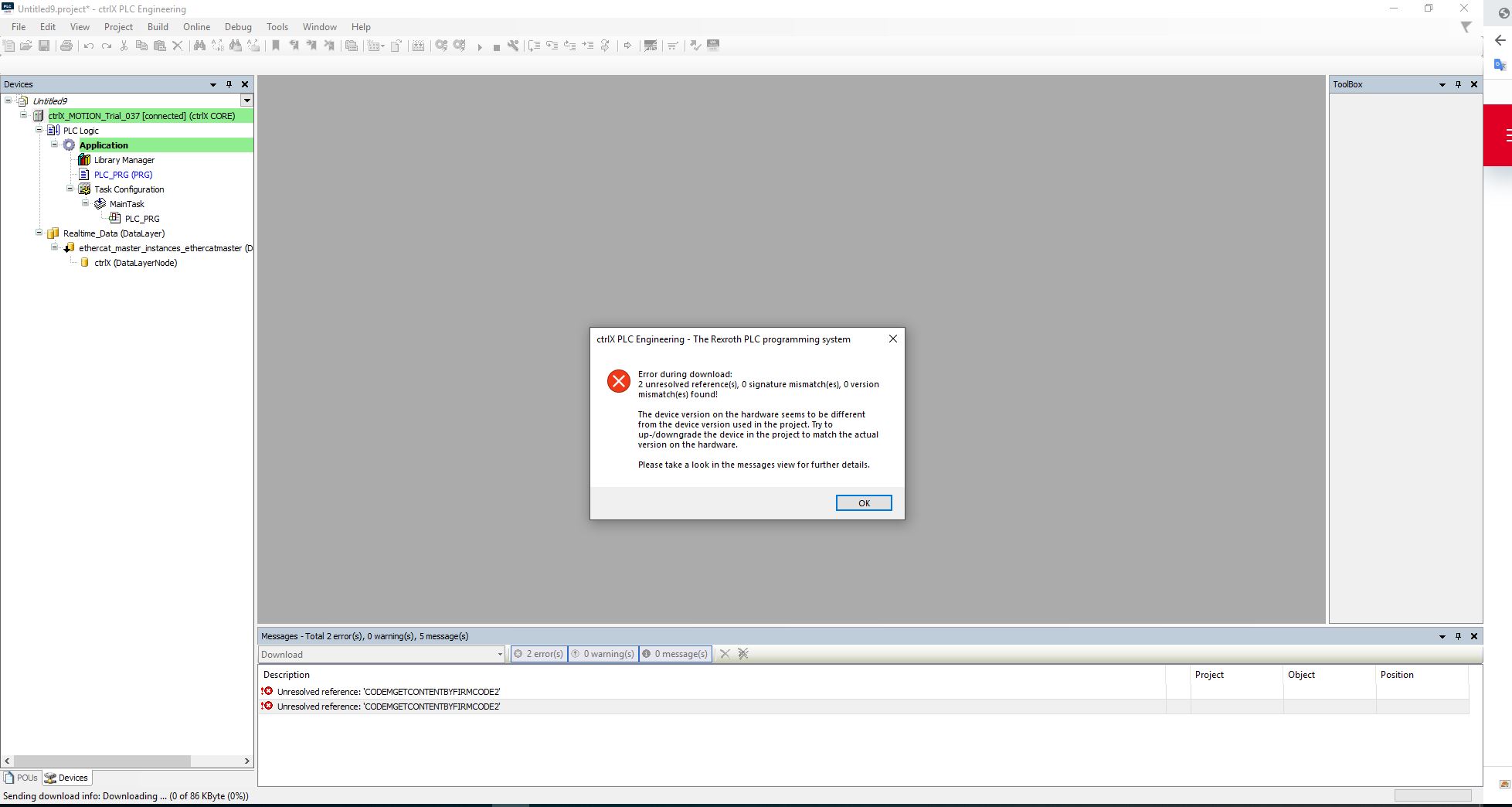Click the Cut scissors toolbar icon
This screenshot has width=1512, height=807.
tap(124, 46)
